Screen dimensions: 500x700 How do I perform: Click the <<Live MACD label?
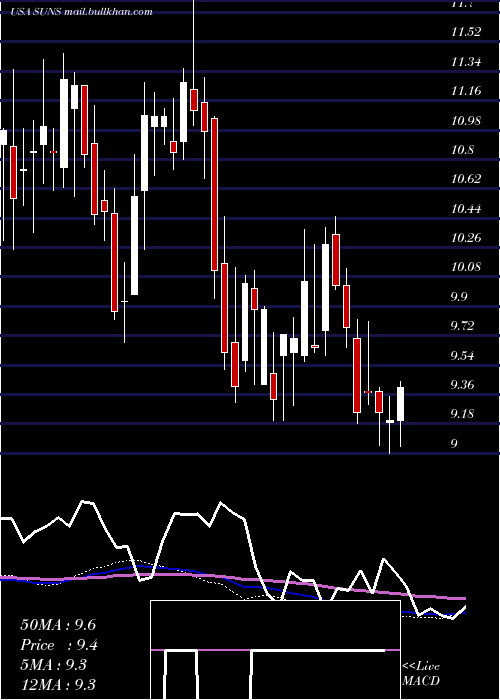421,673
